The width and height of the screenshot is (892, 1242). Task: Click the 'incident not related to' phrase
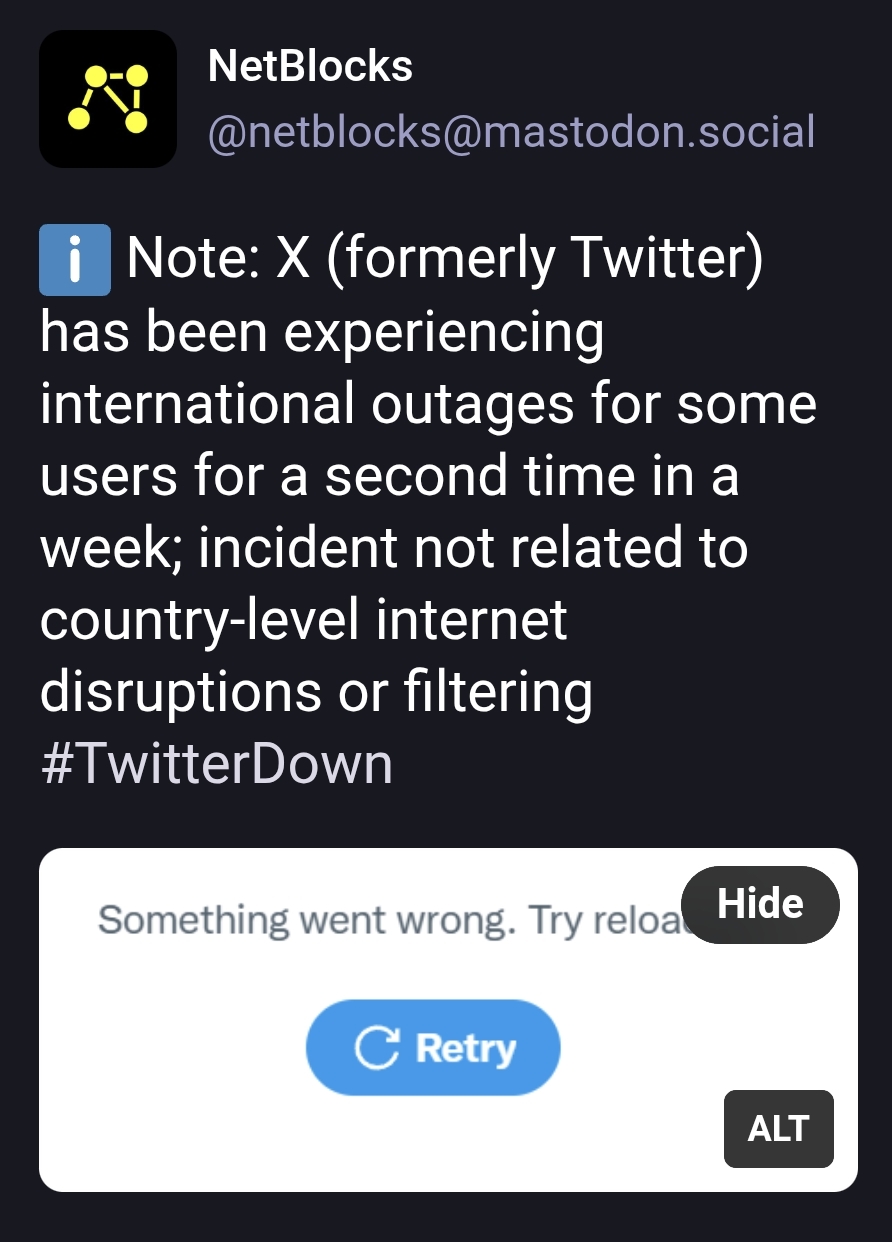tap(472, 549)
